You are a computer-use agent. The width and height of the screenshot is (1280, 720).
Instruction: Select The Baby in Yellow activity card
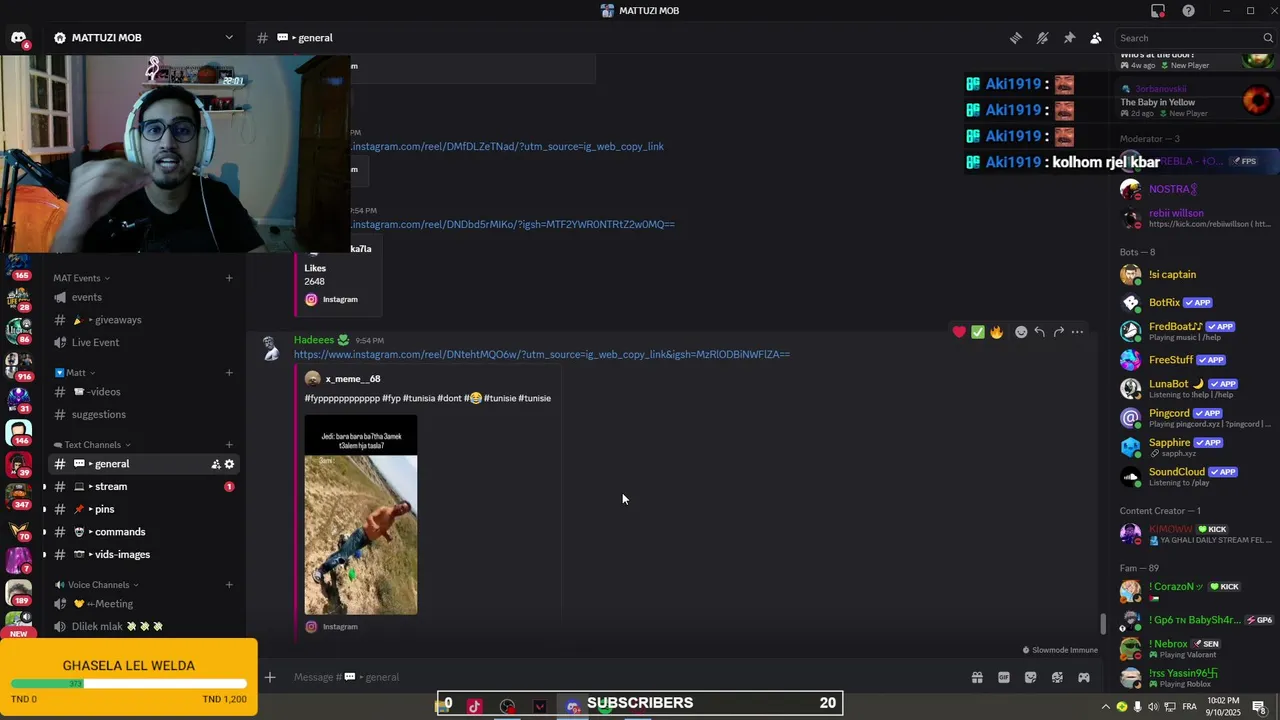1195,101
